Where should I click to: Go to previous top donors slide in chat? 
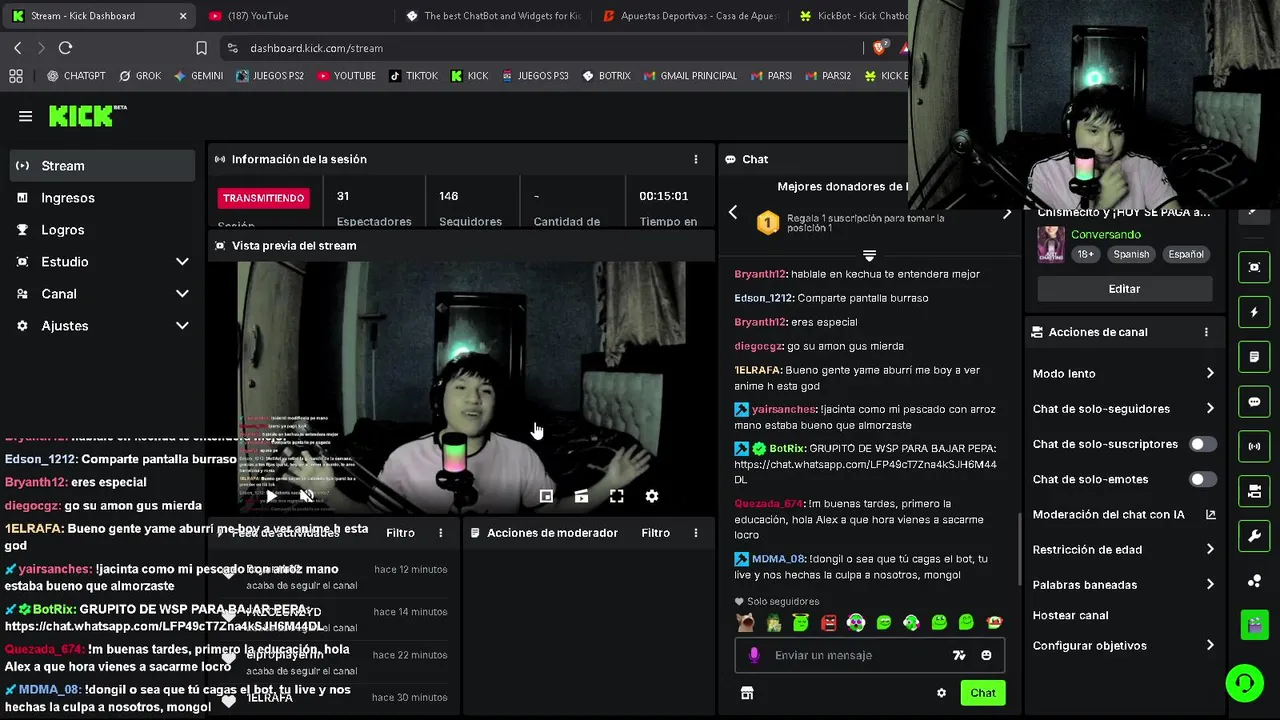tap(733, 212)
